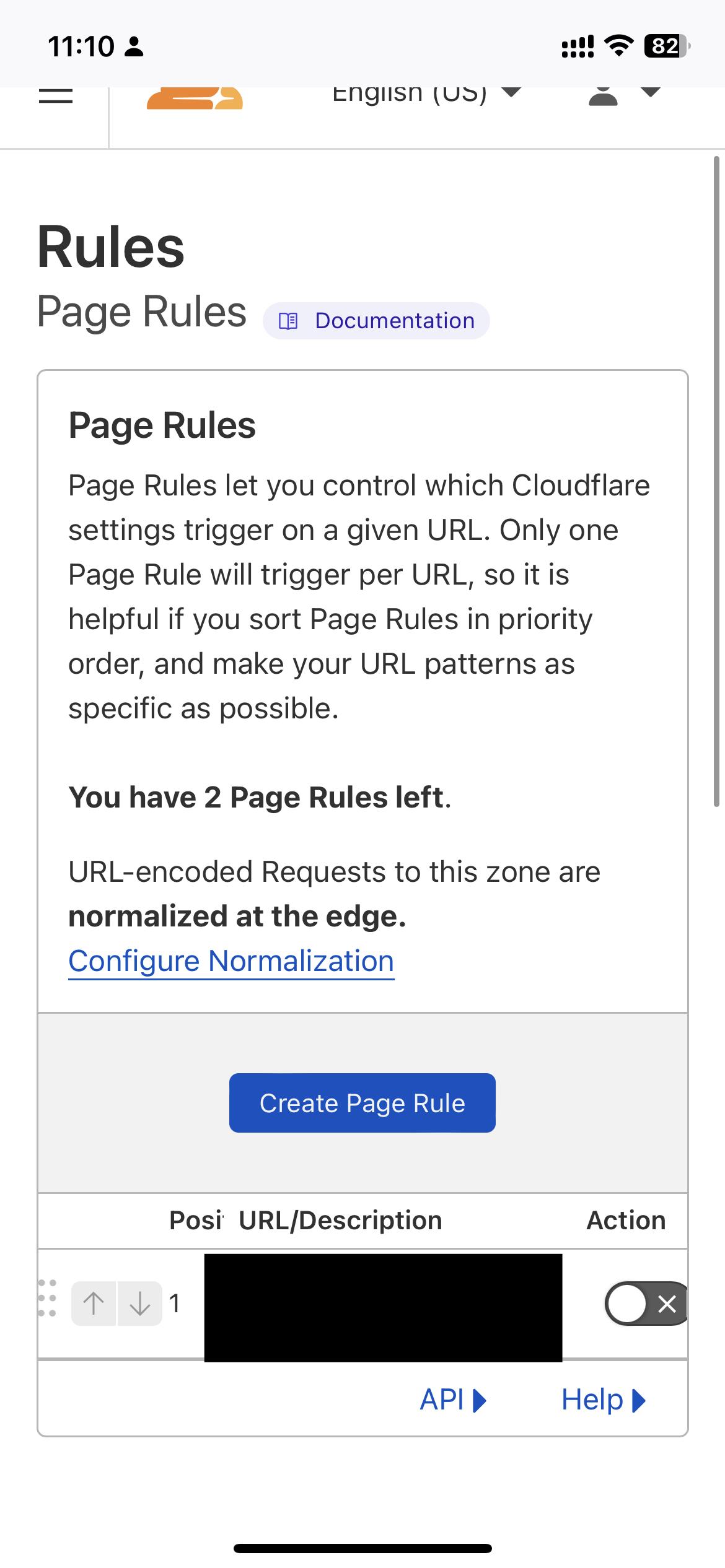Screen dimensions: 725x1568
Task: Open the language selector caret
Action: coord(510,93)
